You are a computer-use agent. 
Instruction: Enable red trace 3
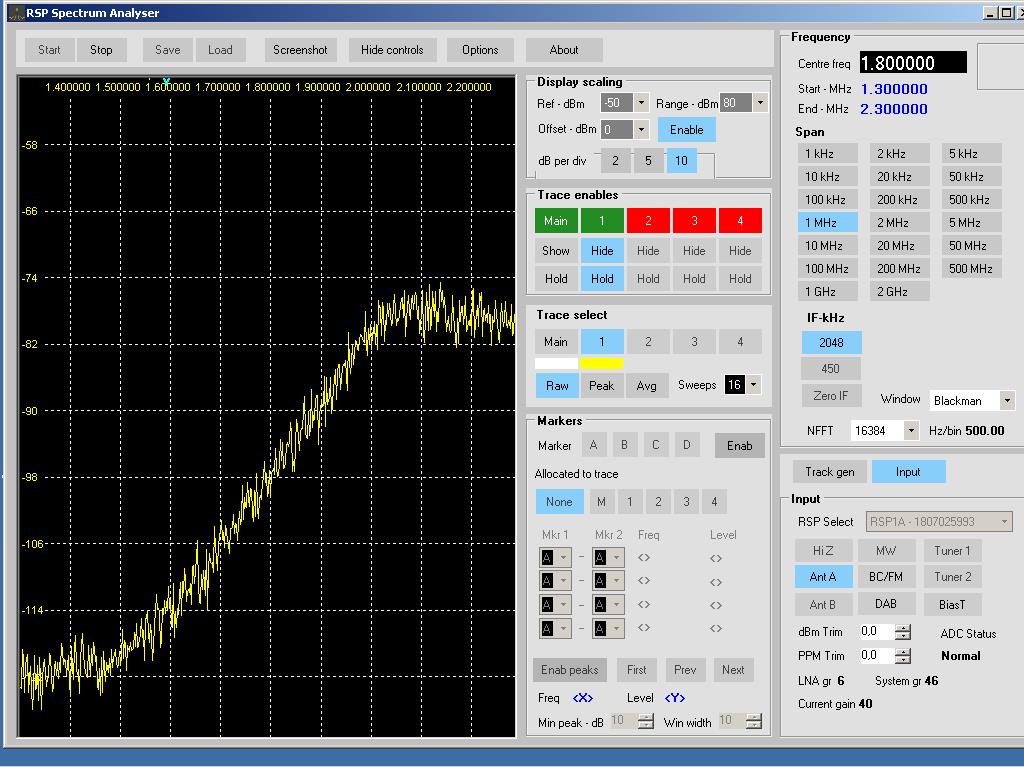pyautogui.click(x=694, y=221)
